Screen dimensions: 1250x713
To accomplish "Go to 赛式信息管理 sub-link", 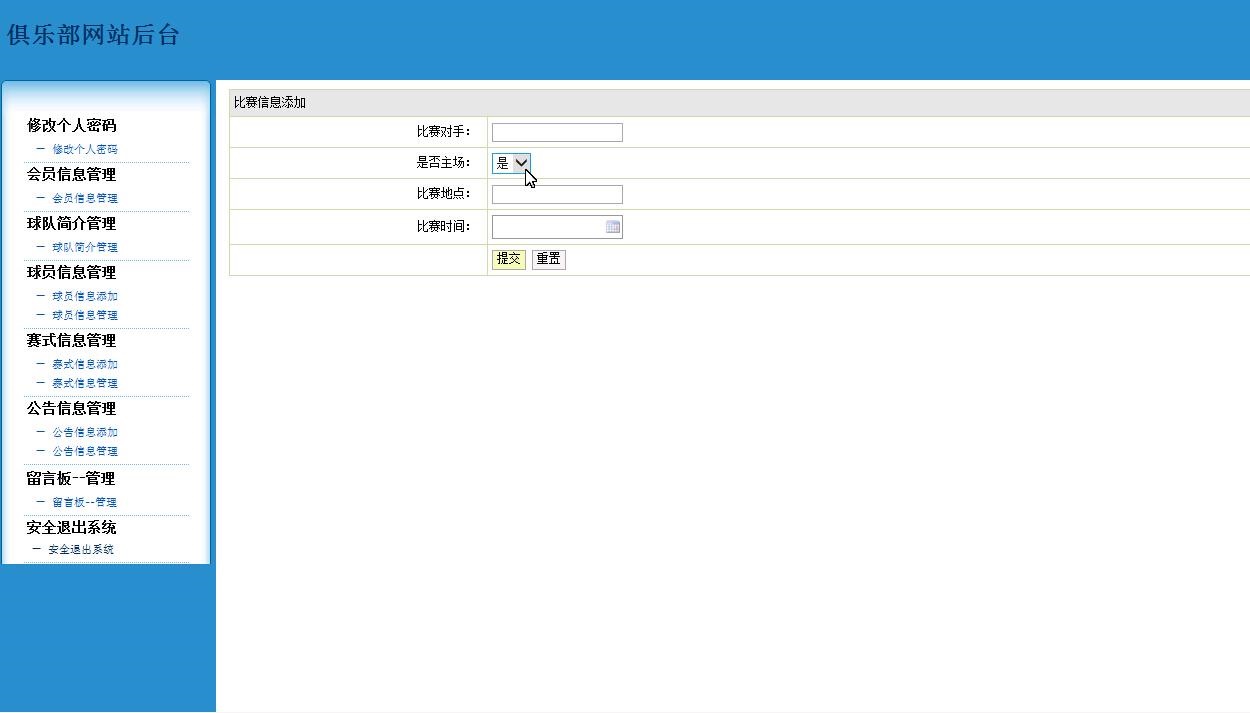I will 85,383.
